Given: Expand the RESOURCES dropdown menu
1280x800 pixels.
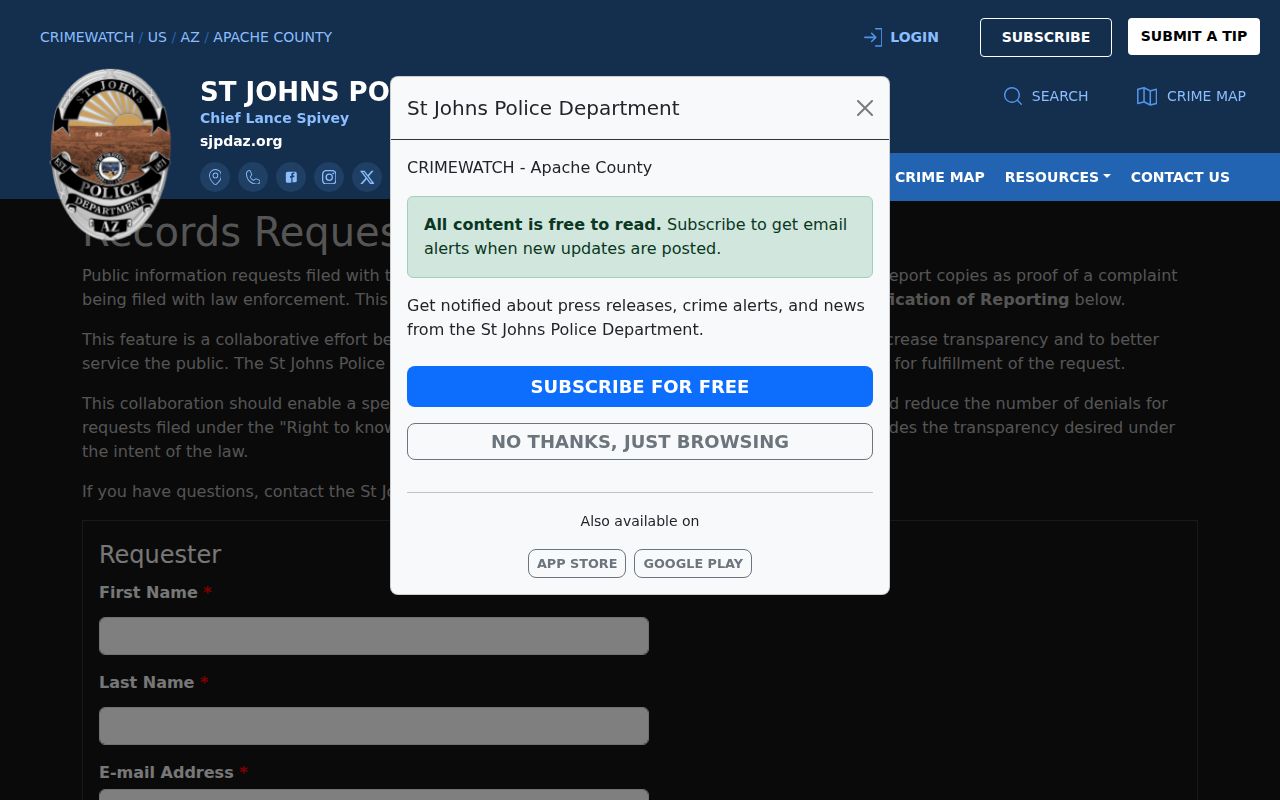Looking at the screenshot, I should pos(1058,177).
